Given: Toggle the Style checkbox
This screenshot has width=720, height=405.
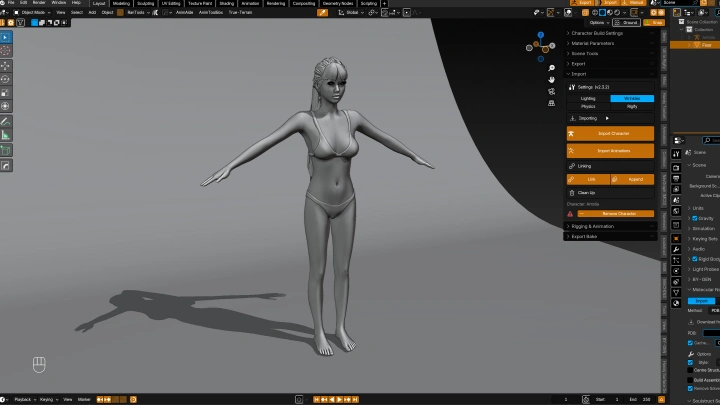Looking at the screenshot, I should [690, 363].
